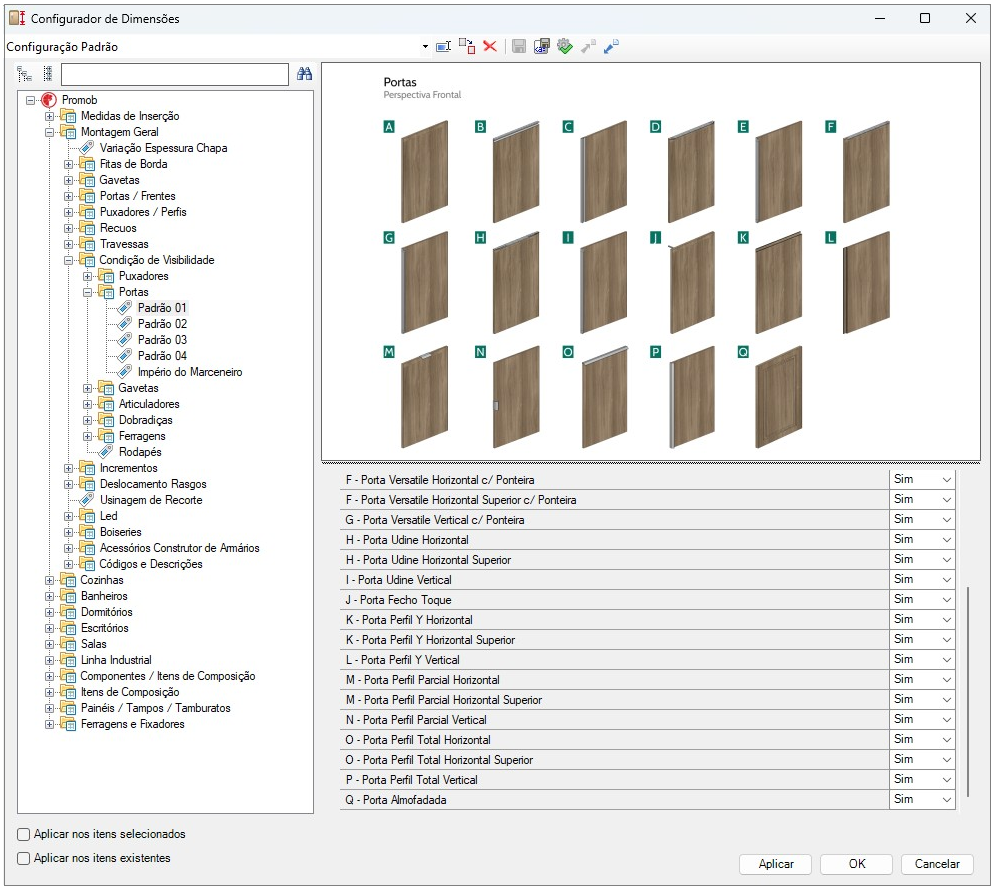996x893 pixels.
Task: Select door thumbnail labeled J
Action: tap(691, 283)
